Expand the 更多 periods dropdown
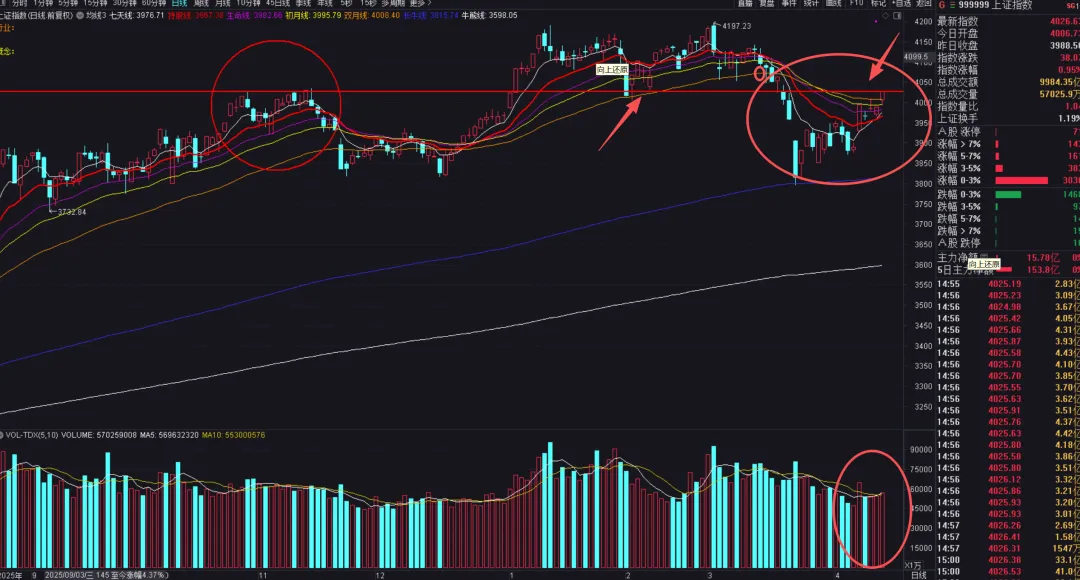 pos(419,3)
